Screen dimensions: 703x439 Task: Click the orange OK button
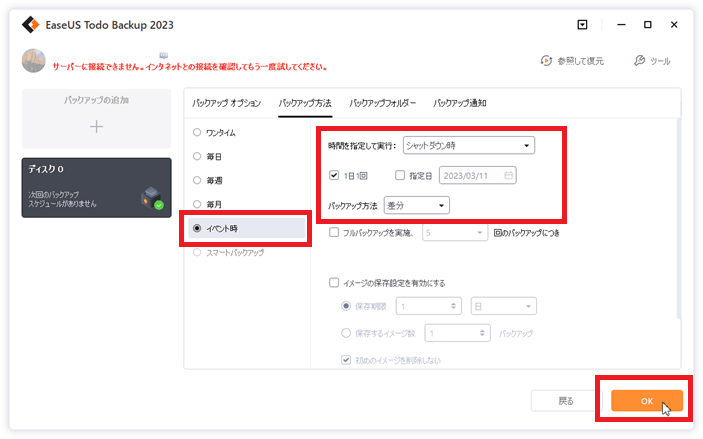(x=646, y=401)
